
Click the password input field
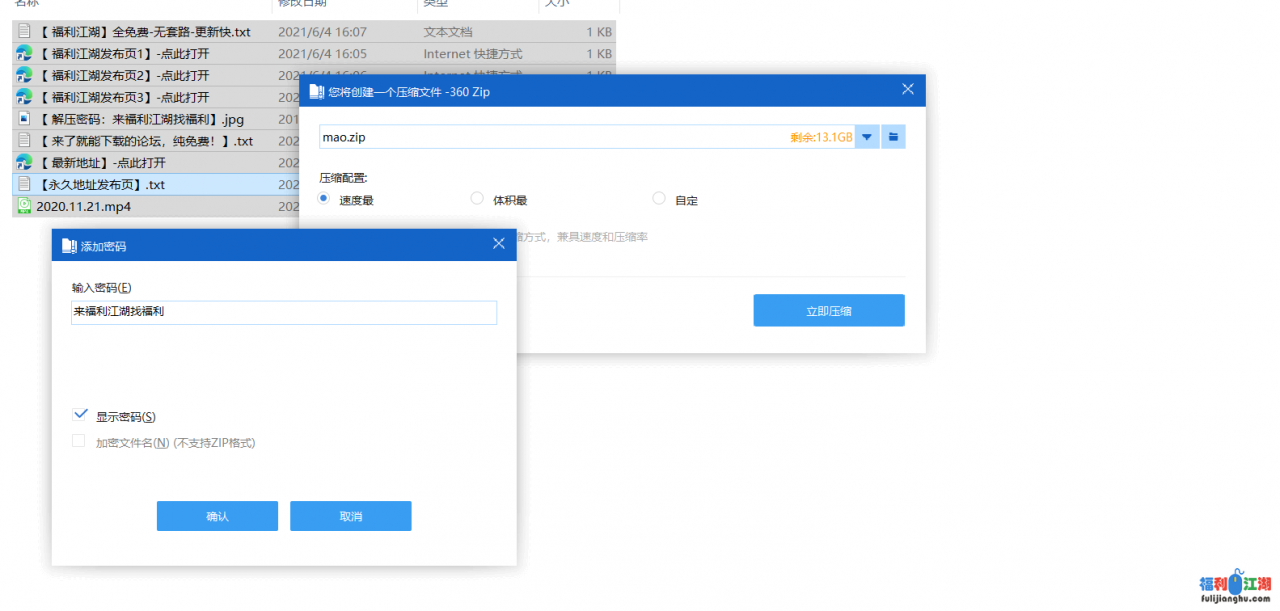pyautogui.click(x=283, y=312)
